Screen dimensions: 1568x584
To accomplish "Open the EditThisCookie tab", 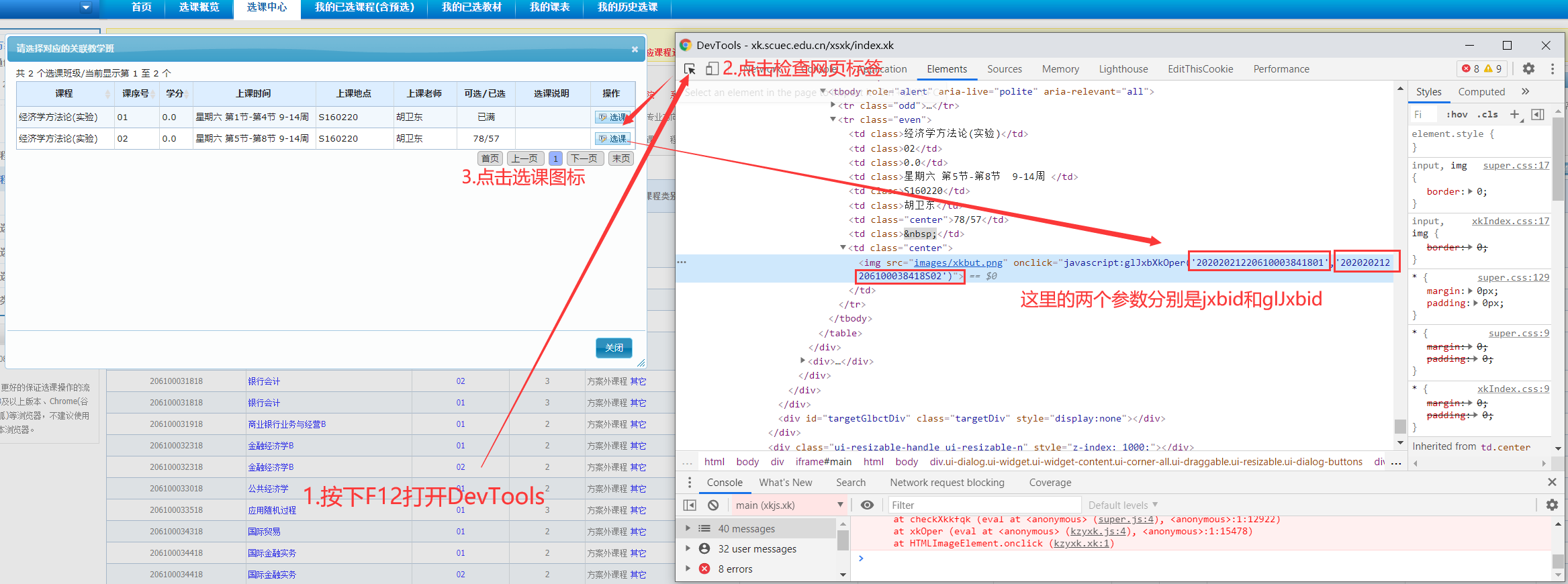I will tap(1200, 69).
